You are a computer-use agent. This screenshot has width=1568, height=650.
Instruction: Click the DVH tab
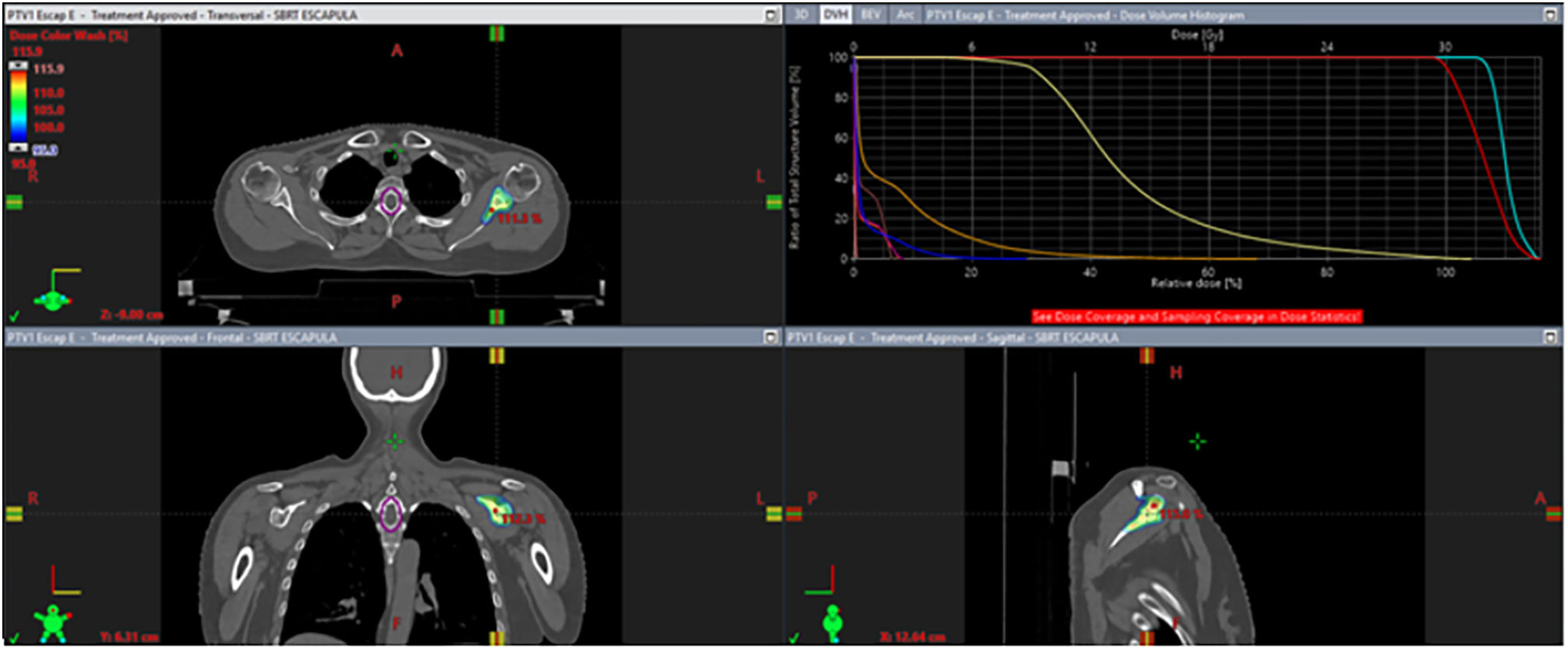[x=836, y=15]
